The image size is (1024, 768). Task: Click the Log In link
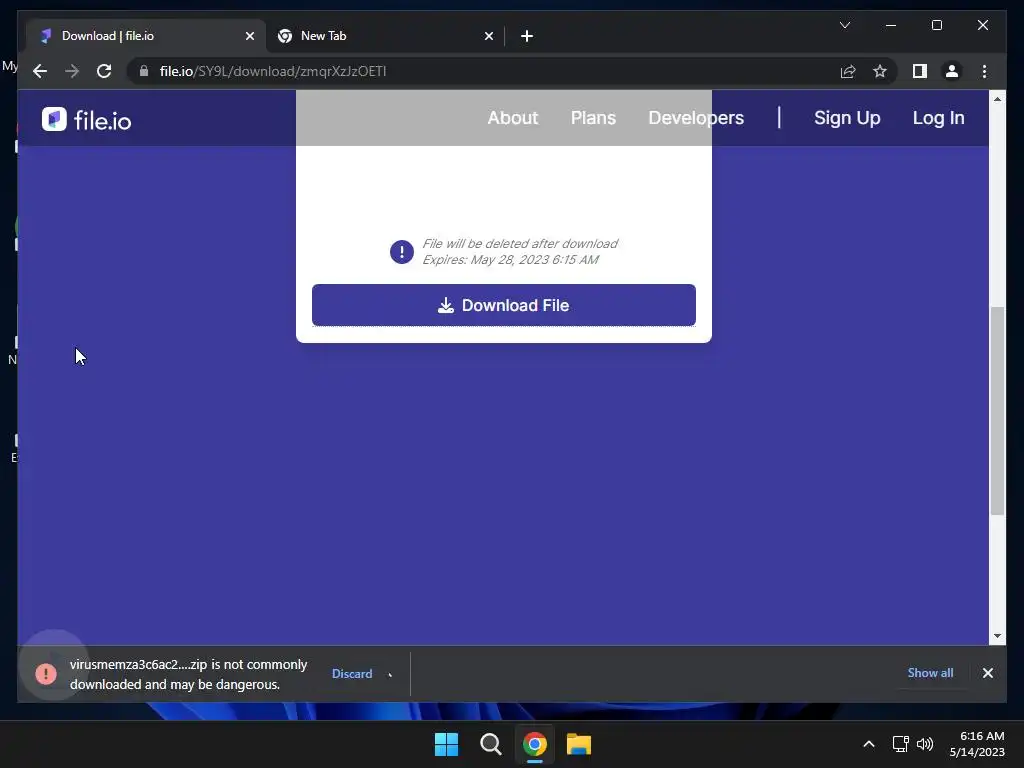pos(938,118)
